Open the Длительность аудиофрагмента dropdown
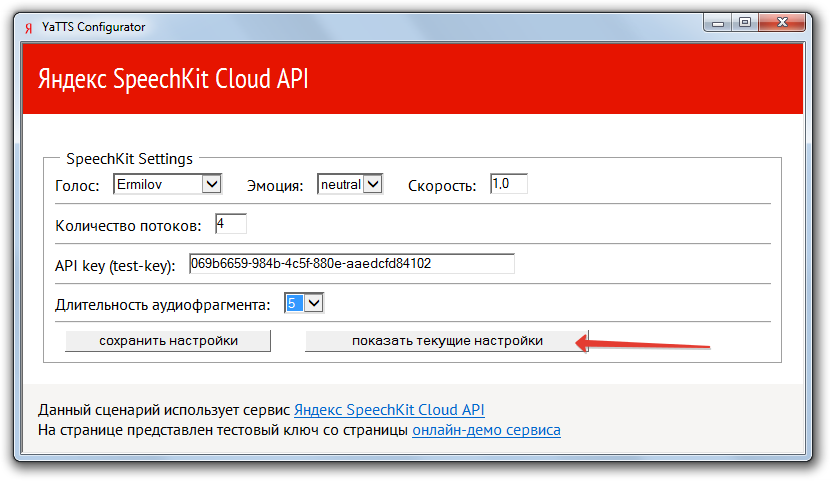The height and width of the screenshot is (481, 831). pos(304,303)
